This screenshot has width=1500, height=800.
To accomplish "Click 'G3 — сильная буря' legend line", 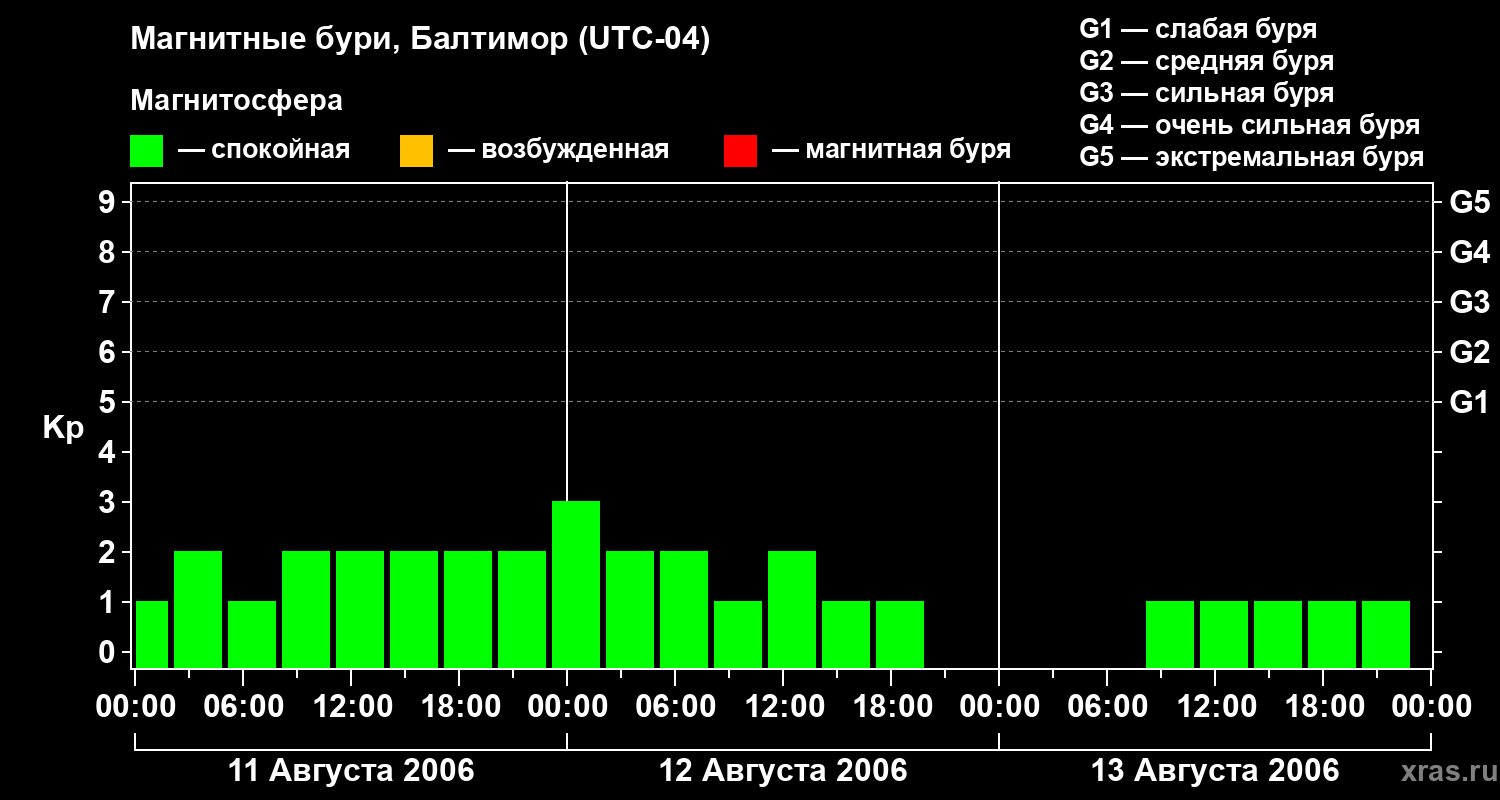I will click(1206, 93).
